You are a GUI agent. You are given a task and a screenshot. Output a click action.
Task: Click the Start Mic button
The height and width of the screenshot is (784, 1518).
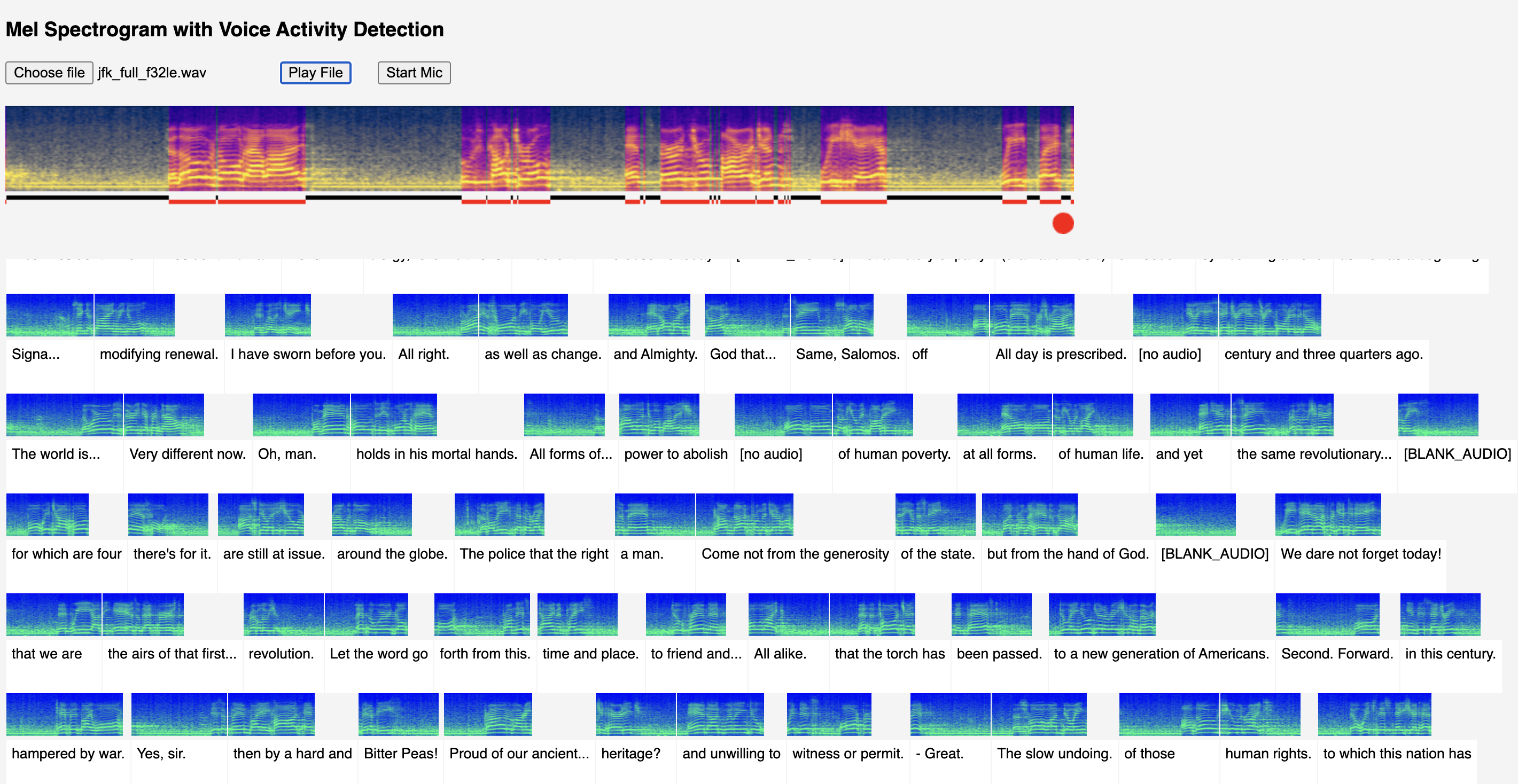pyautogui.click(x=414, y=73)
